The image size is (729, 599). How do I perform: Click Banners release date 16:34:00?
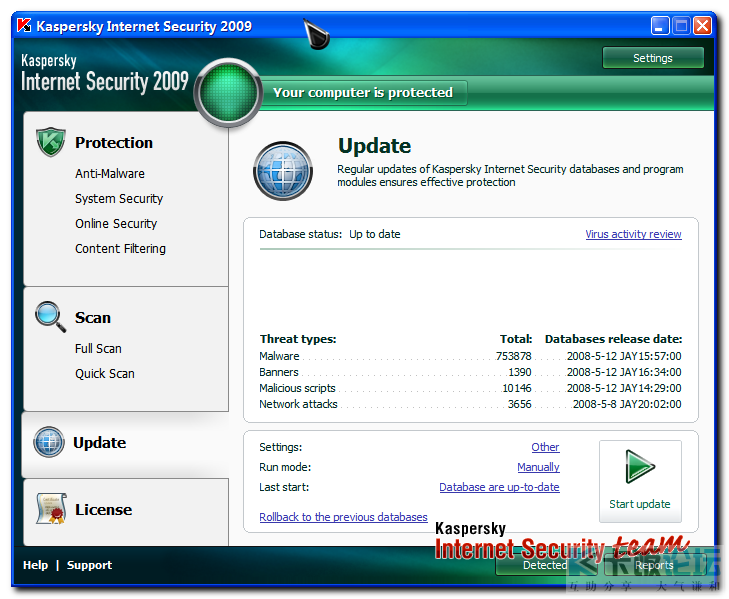(624, 372)
